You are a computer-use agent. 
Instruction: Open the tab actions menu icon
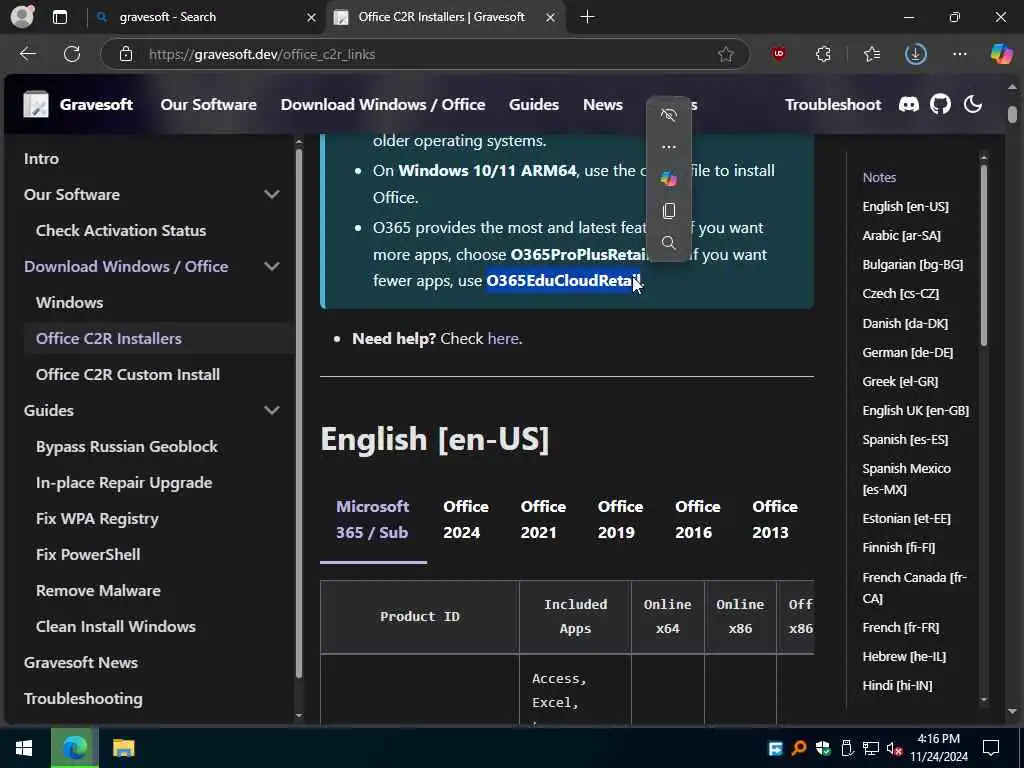(x=59, y=18)
